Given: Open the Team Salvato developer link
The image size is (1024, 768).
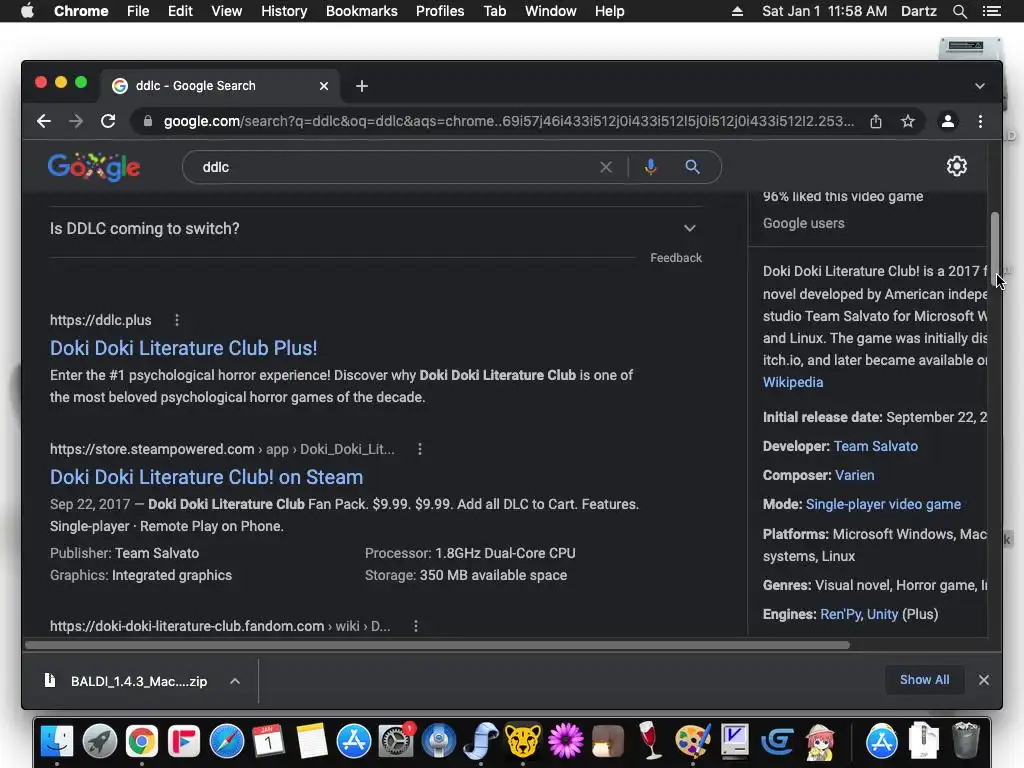Looking at the screenshot, I should [x=876, y=447].
